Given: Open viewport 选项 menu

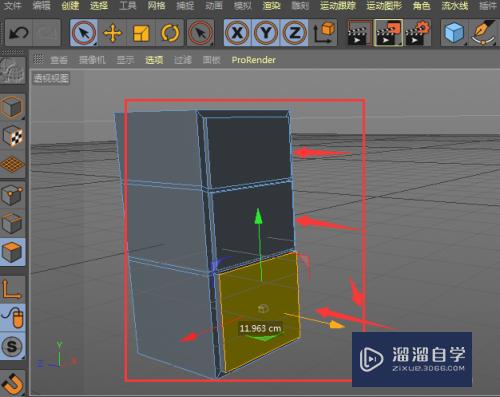Looking at the screenshot, I should click(x=154, y=60).
